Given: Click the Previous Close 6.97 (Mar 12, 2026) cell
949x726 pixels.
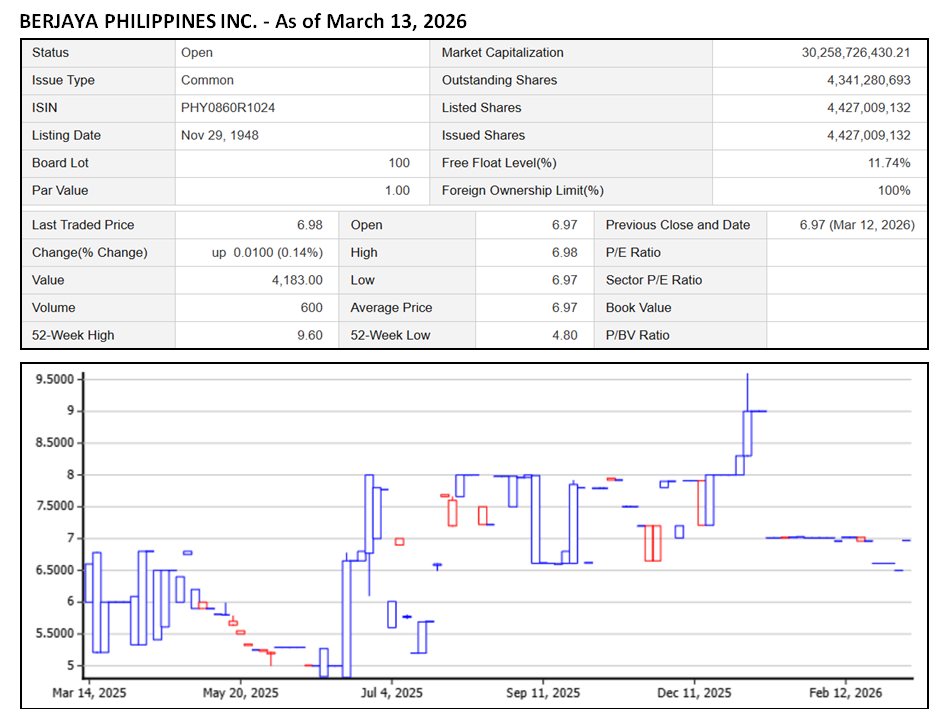Looking at the screenshot, I should pos(856,226).
